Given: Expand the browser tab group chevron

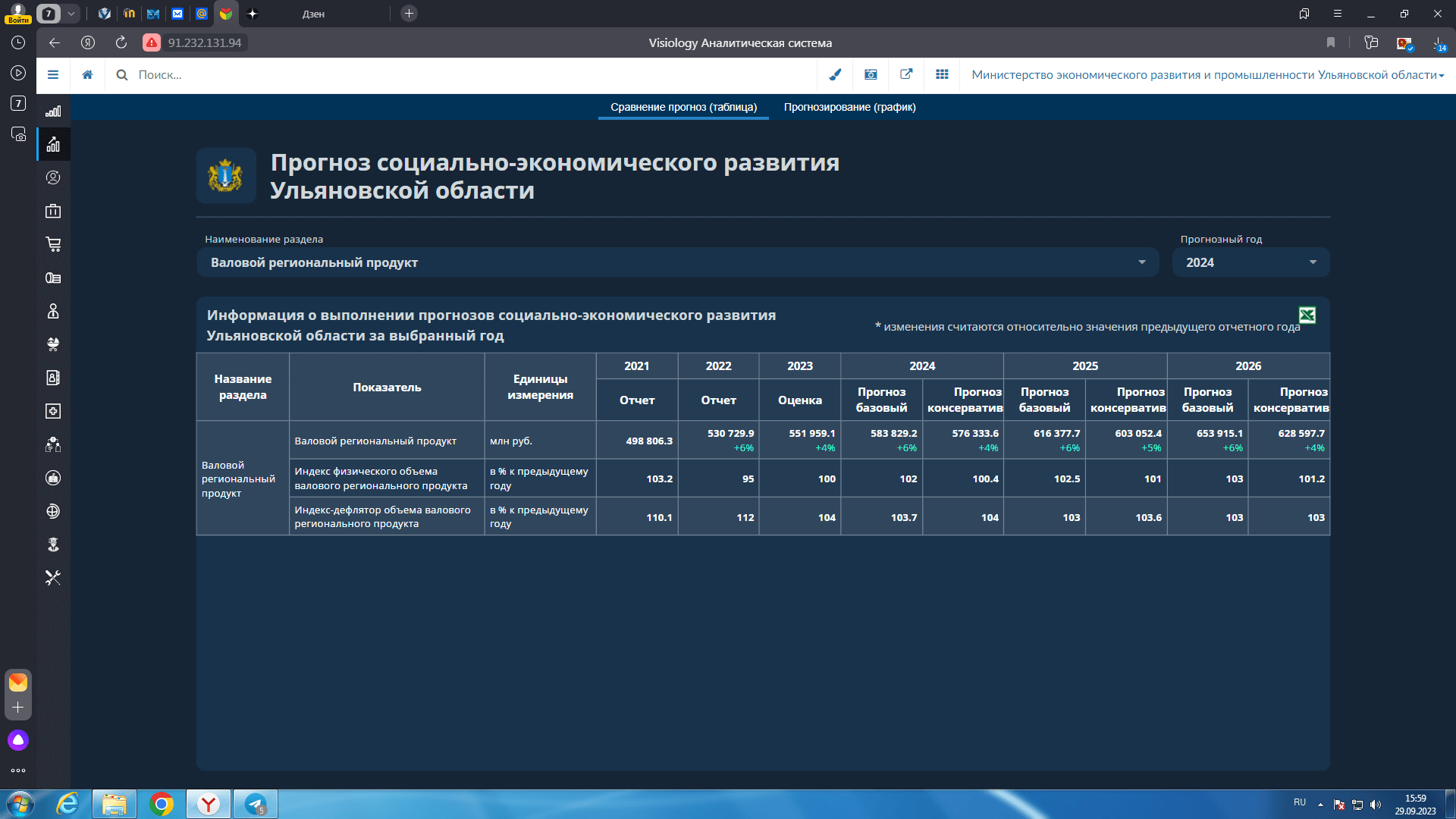Looking at the screenshot, I should [71, 14].
